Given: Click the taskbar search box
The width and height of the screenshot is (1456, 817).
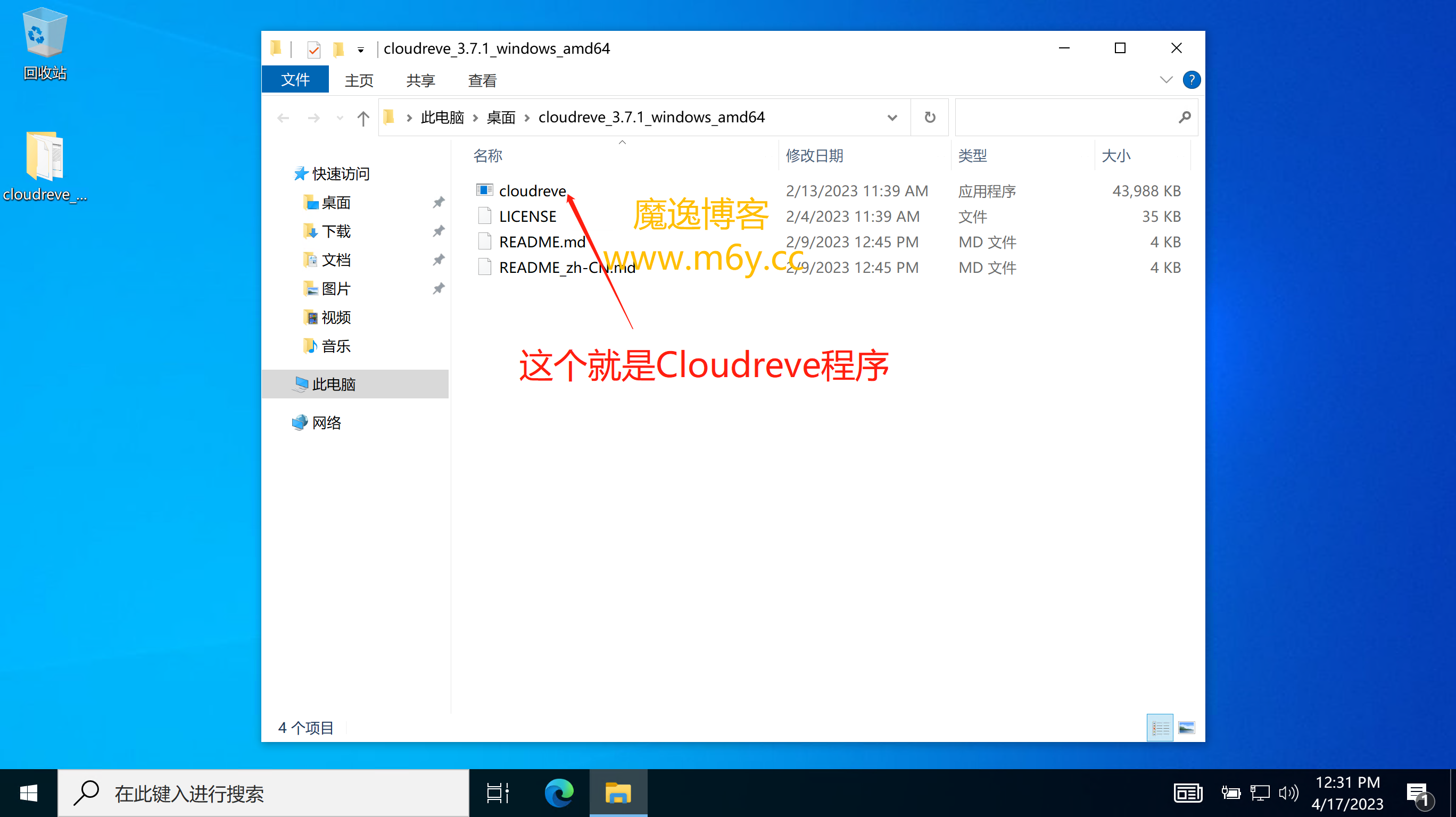Looking at the screenshot, I should pos(263,793).
